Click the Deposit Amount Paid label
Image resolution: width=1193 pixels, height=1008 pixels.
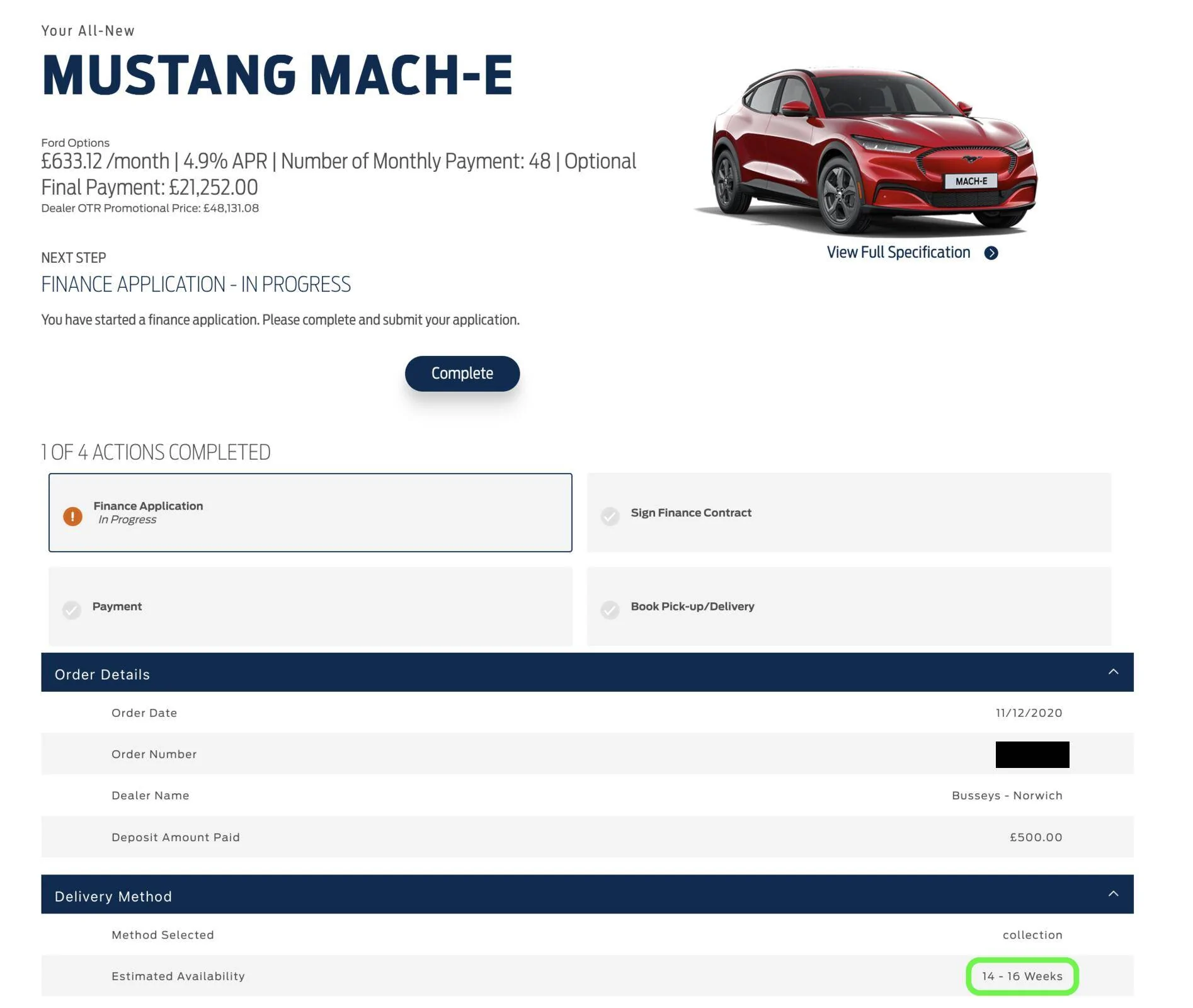pyautogui.click(x=176, y=837)
